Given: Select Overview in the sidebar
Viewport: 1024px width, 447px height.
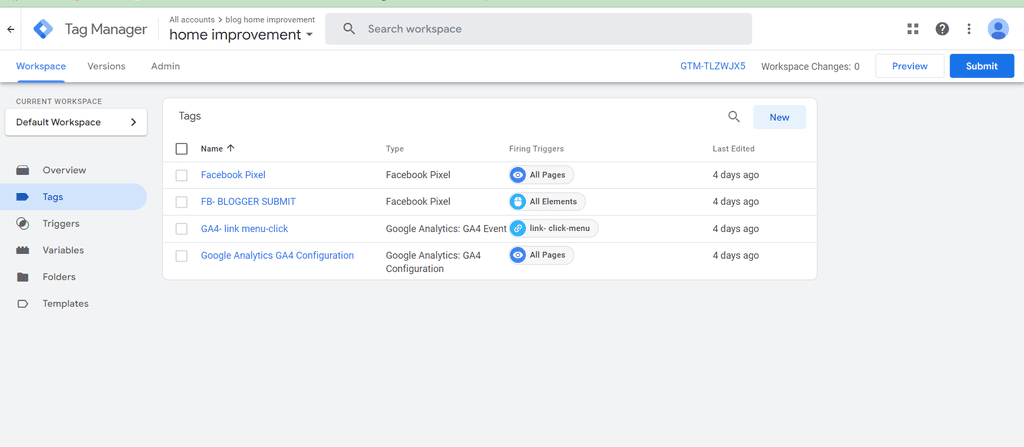Looking at the screenshot, I should click(64, 170).
